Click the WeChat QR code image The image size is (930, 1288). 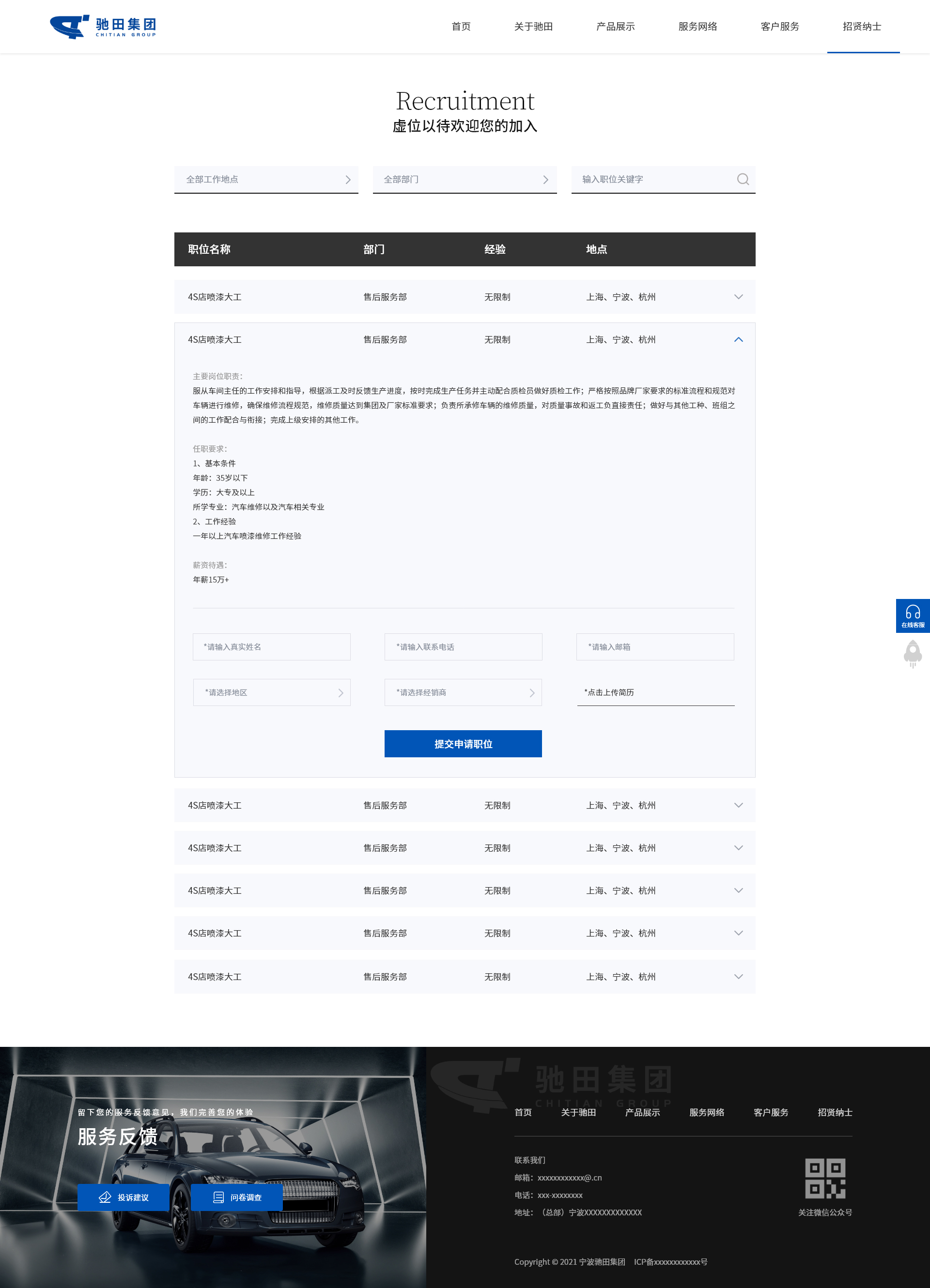(825, 1179)
